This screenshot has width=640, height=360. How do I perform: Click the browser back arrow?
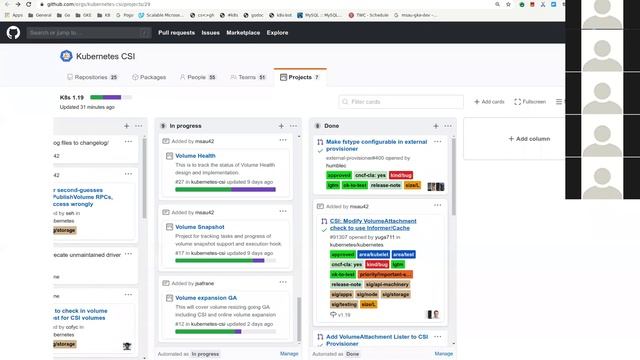pyautogui.click(x=7, y=4)
